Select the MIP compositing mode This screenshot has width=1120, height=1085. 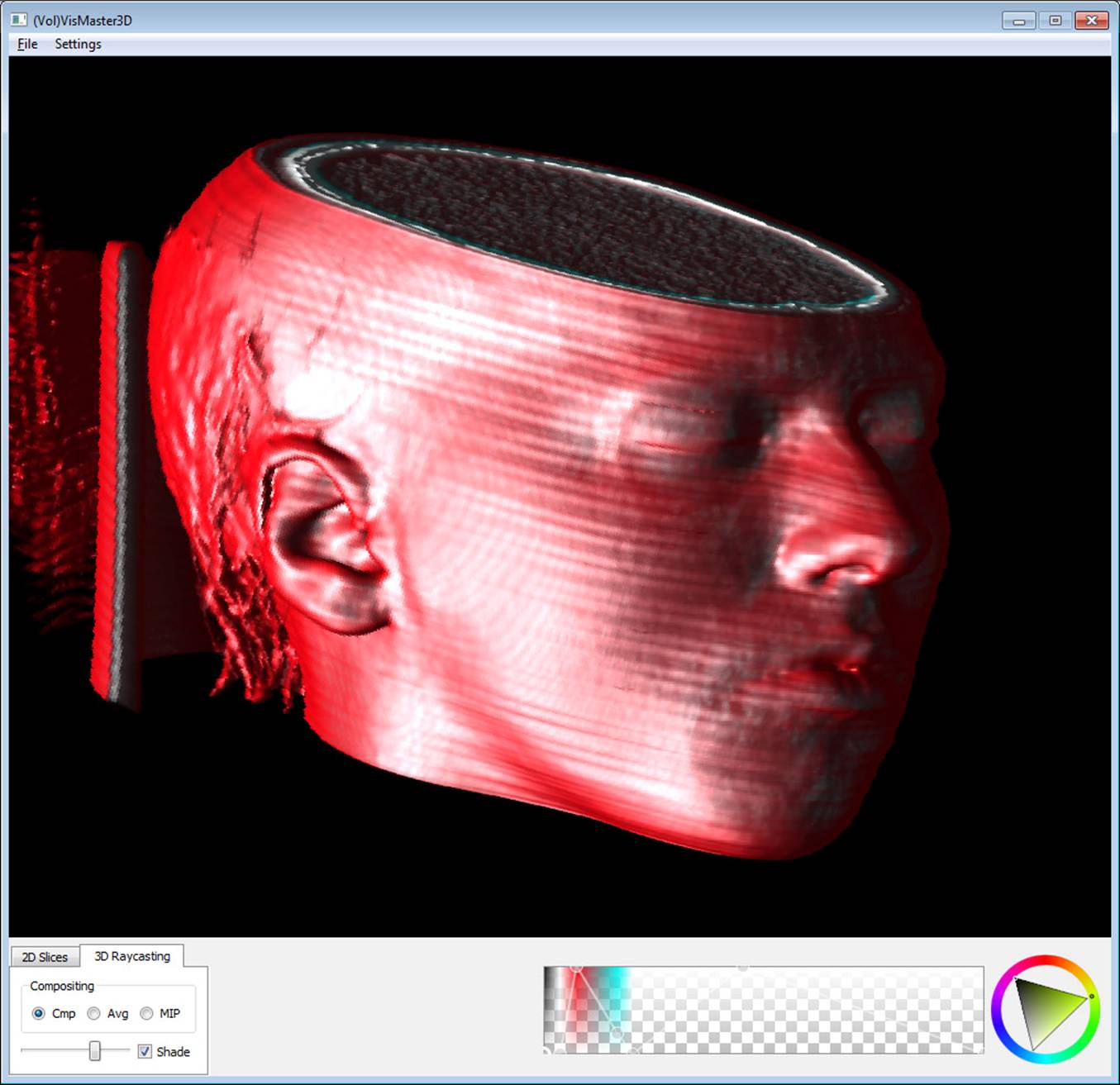tap(146, 1014)
